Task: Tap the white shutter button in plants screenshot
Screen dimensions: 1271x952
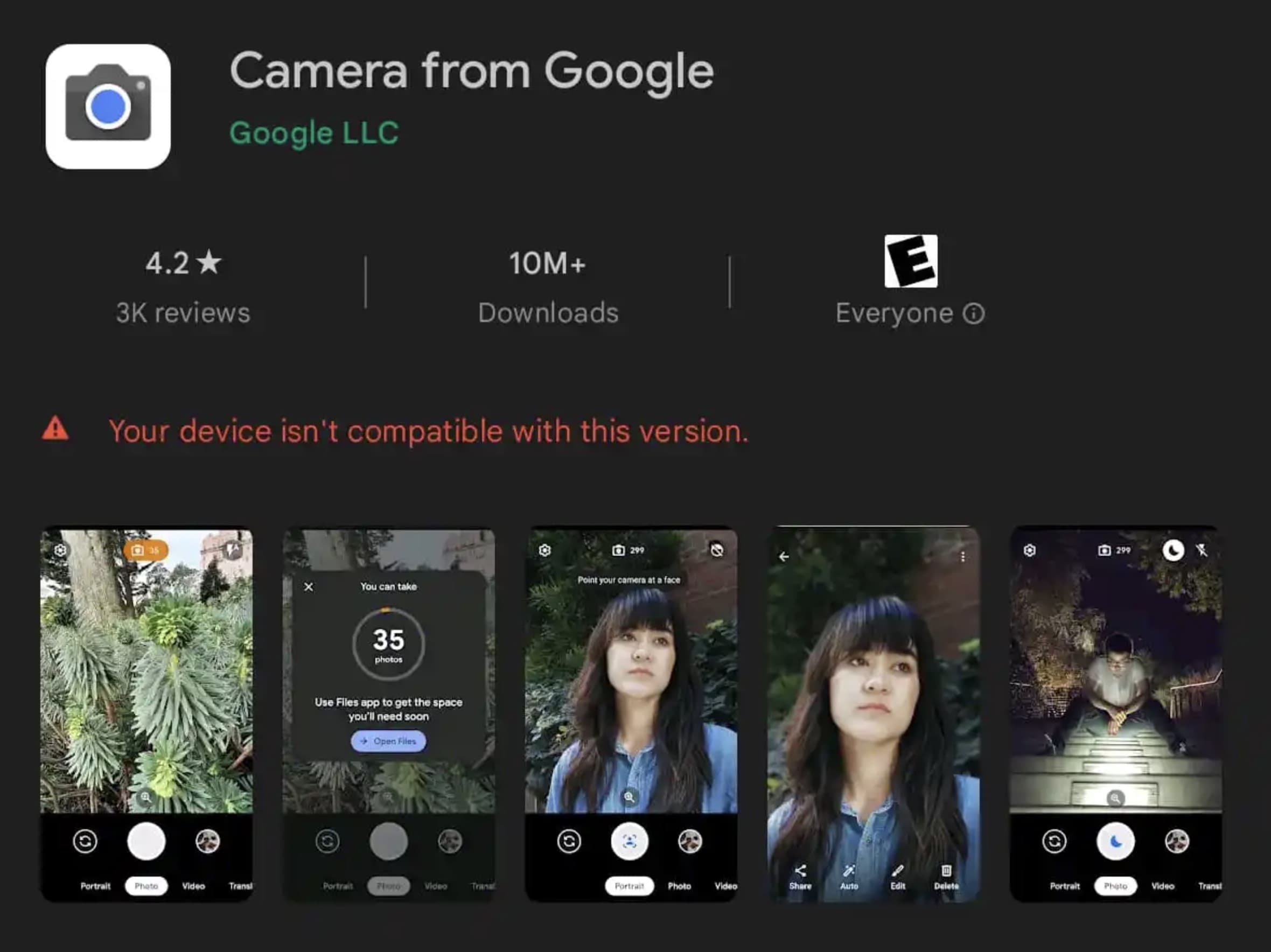Action: (146, 842)
